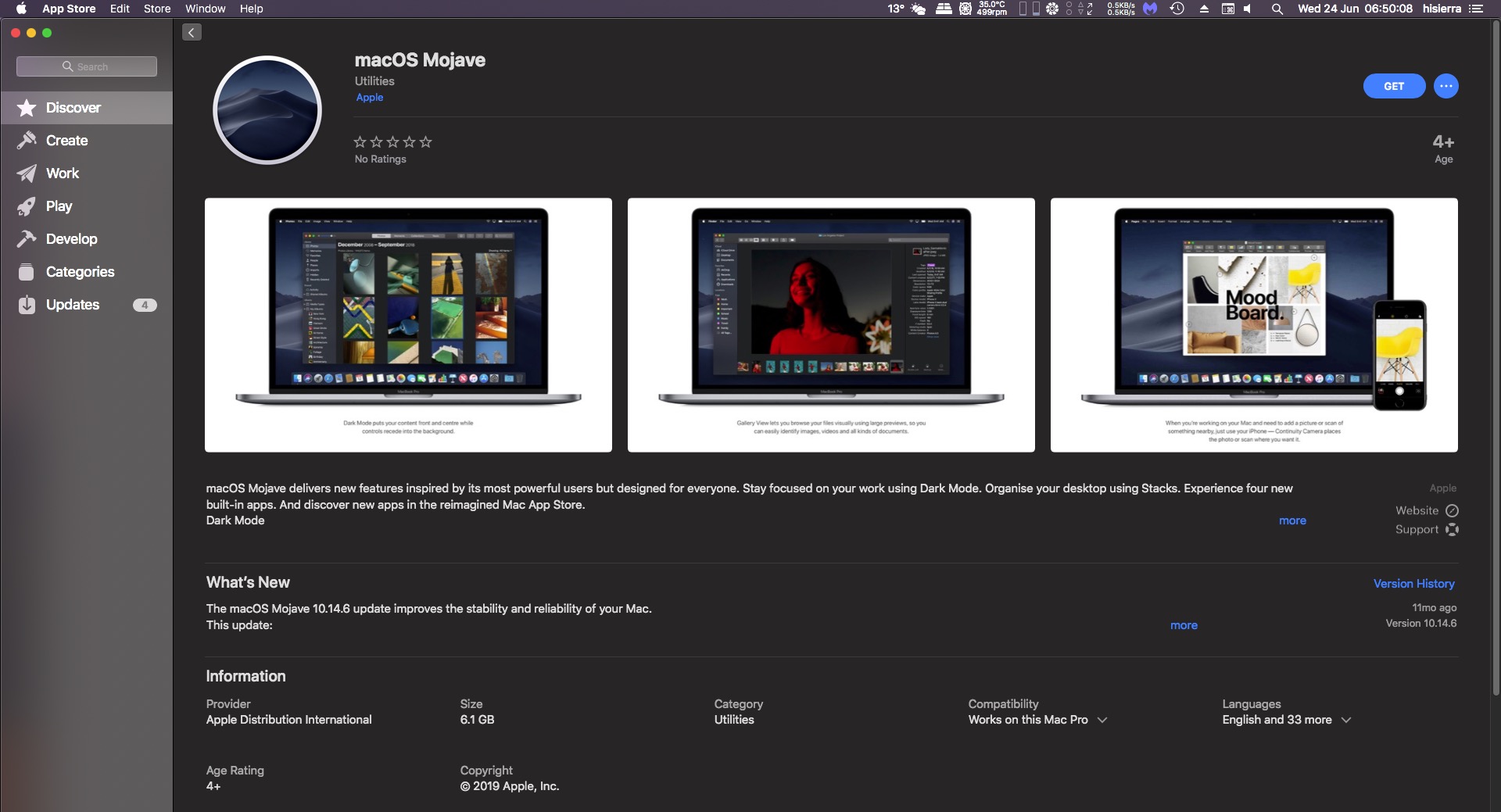Open the Store menu
Image resolution: width=1501 pixels, height=812 pixels.
tap(157, 9)
